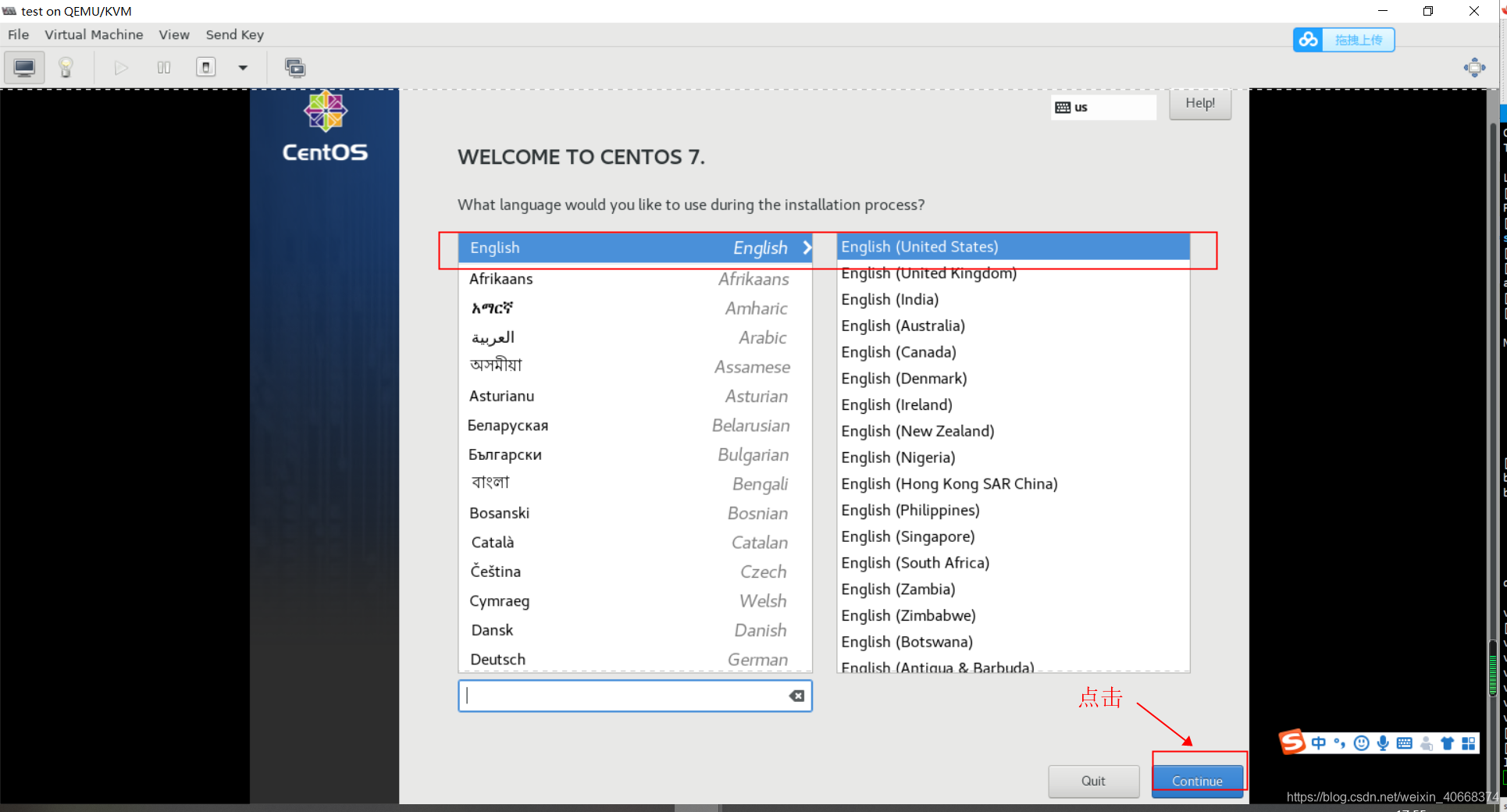1507x812 pixels.
Task: Select Dansk in the language list
Action: tap(635, 630)
